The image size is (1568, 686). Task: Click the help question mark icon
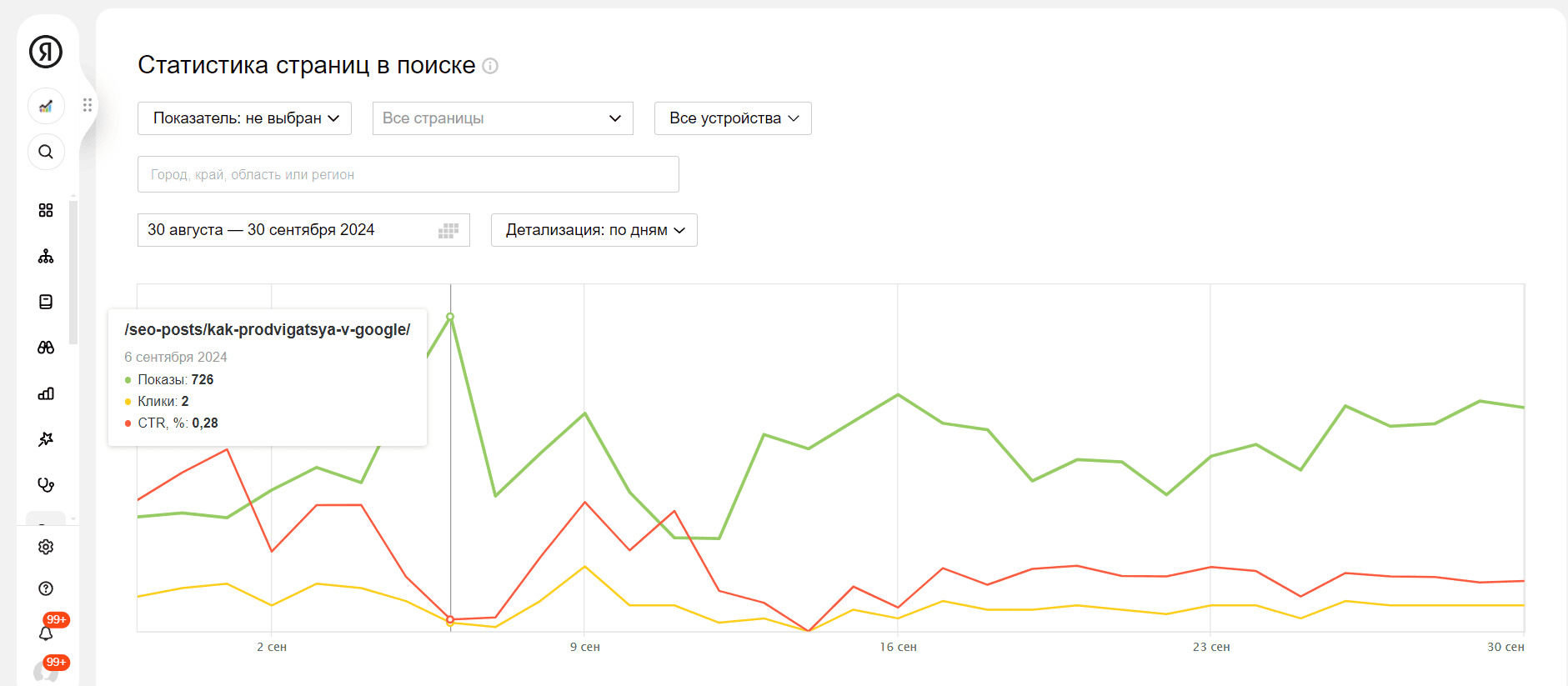point(46,588)
